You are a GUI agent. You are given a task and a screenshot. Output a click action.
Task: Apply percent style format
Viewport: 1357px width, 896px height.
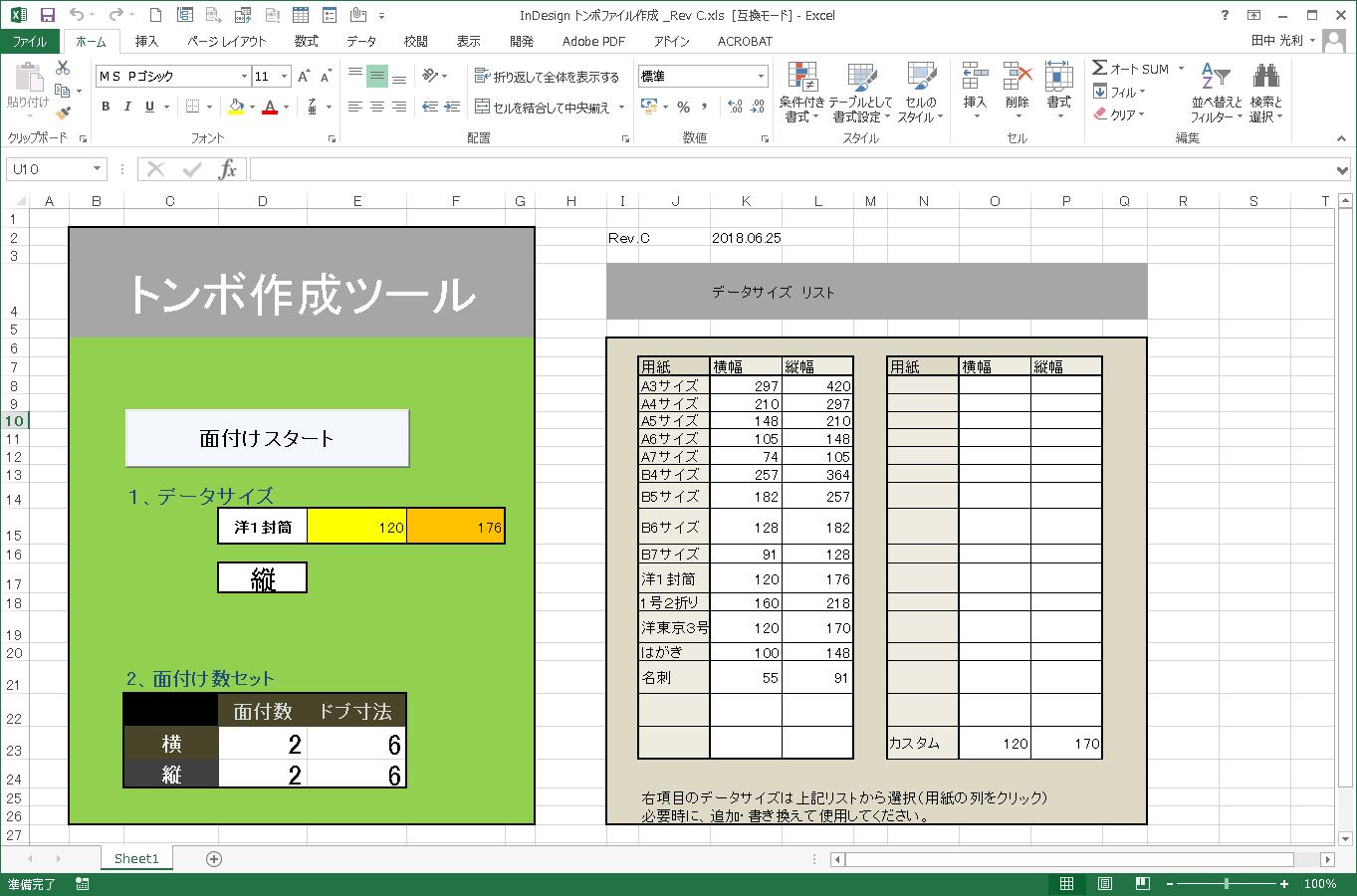[683, 107]
